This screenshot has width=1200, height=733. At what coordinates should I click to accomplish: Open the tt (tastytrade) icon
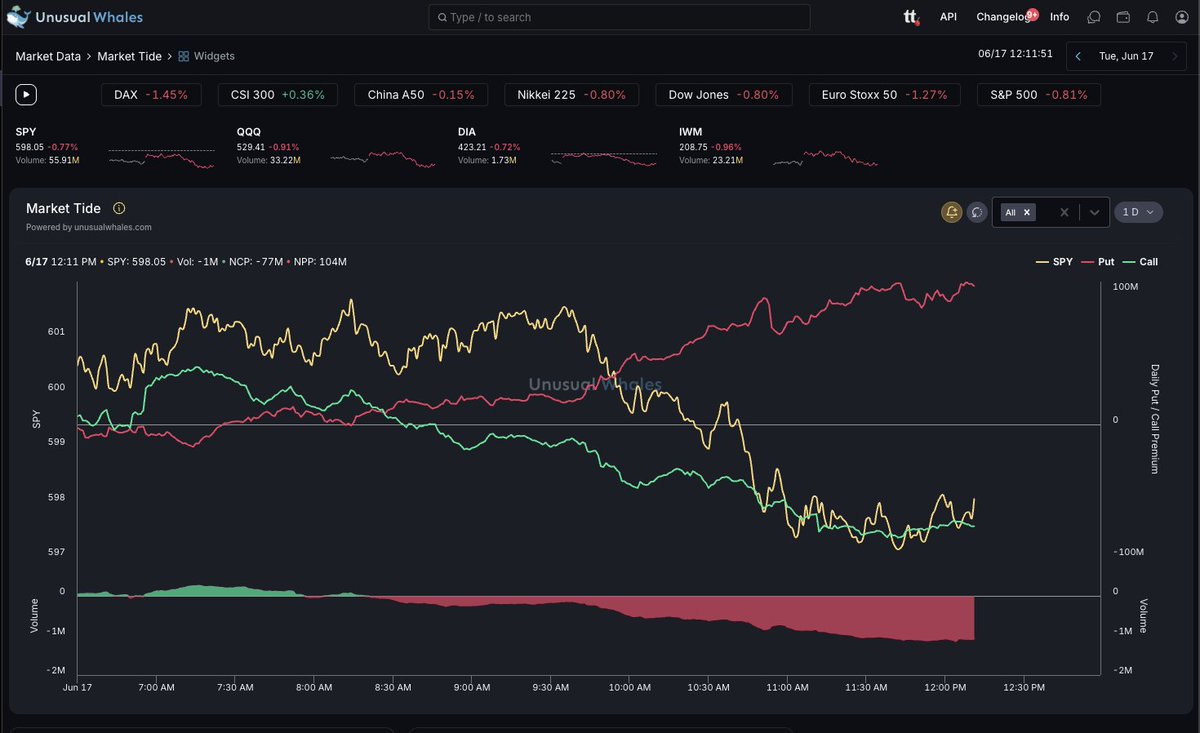[x=911, y=17]
